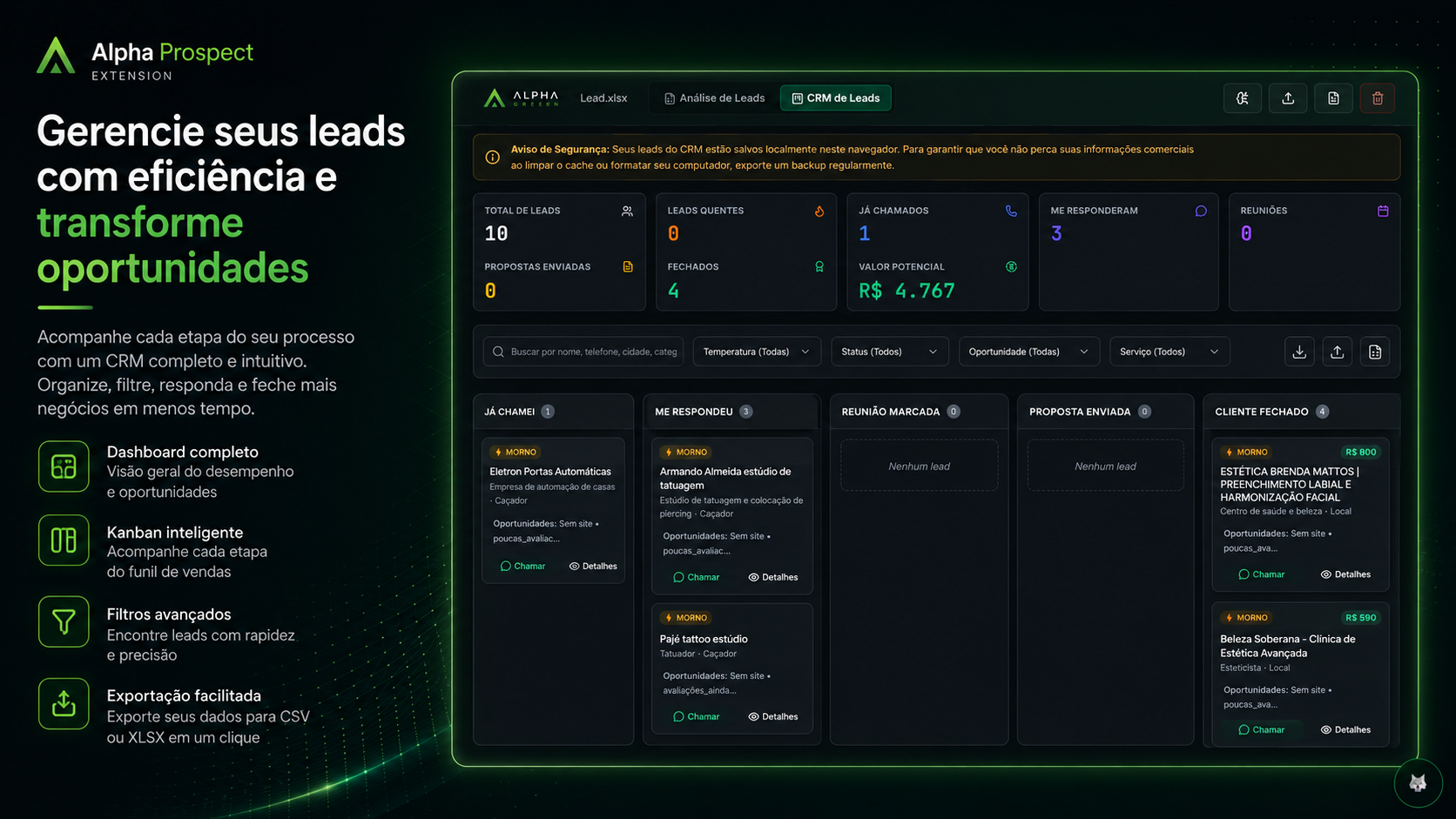The width and height of the screenshot is (1456, 819).
Task: Click the R$ 4.767 Valor Potencial value
Action: pos(907,291)
